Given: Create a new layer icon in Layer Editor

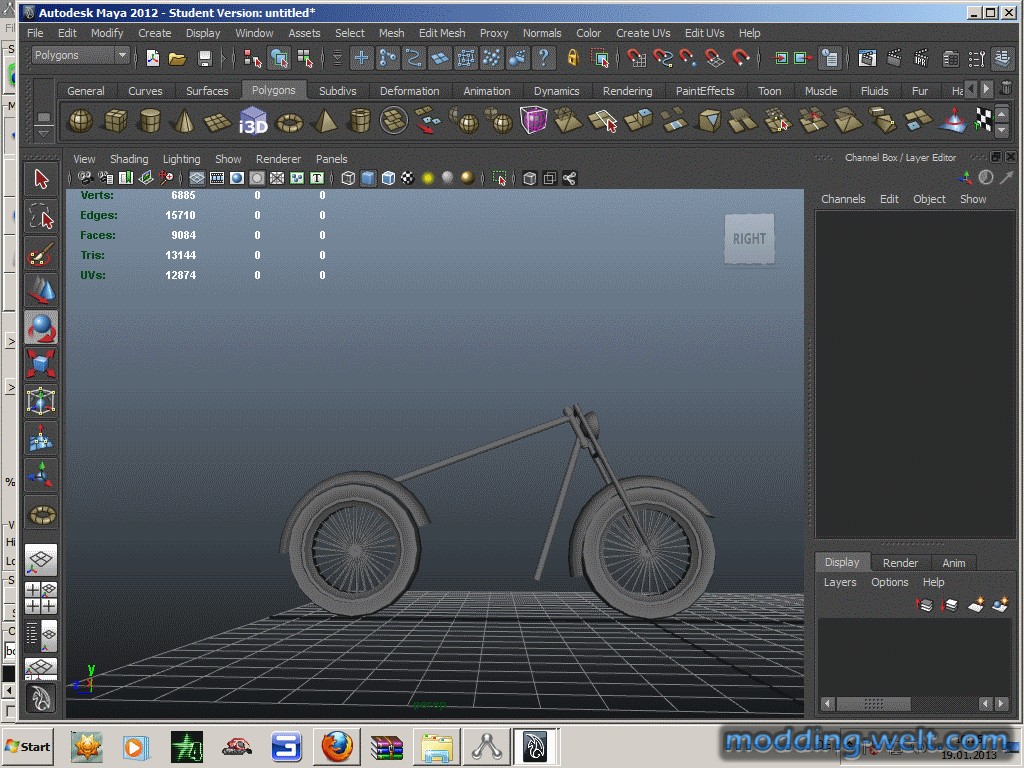Looking at the screenshot, I should click(x=976, y=605).
